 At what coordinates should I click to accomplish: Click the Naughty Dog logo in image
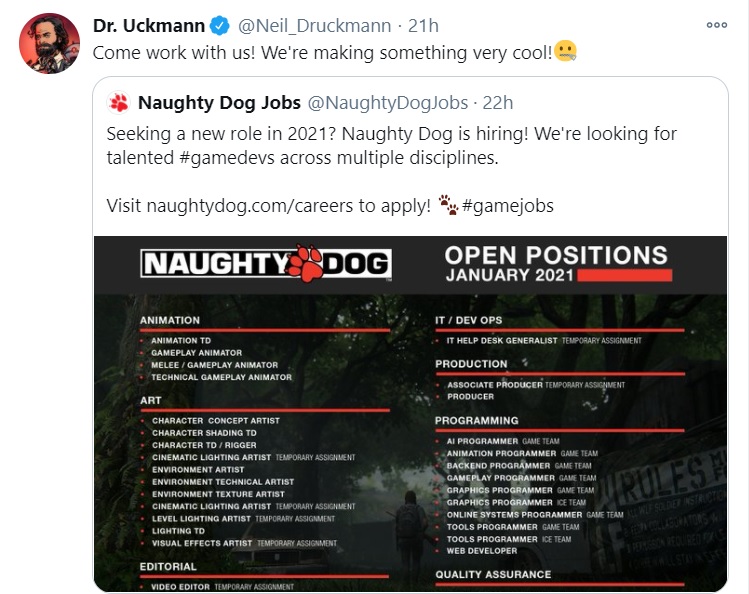pyautogui.click(x=265, y=264)
